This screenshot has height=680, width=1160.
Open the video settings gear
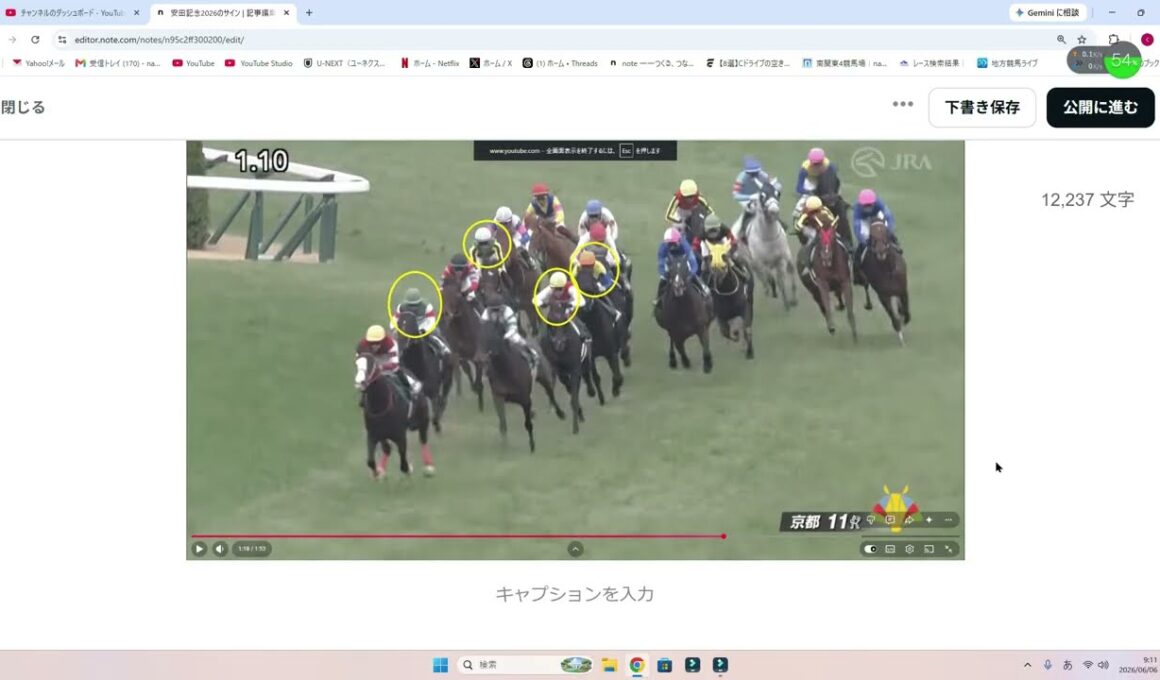tap(909, 549)
